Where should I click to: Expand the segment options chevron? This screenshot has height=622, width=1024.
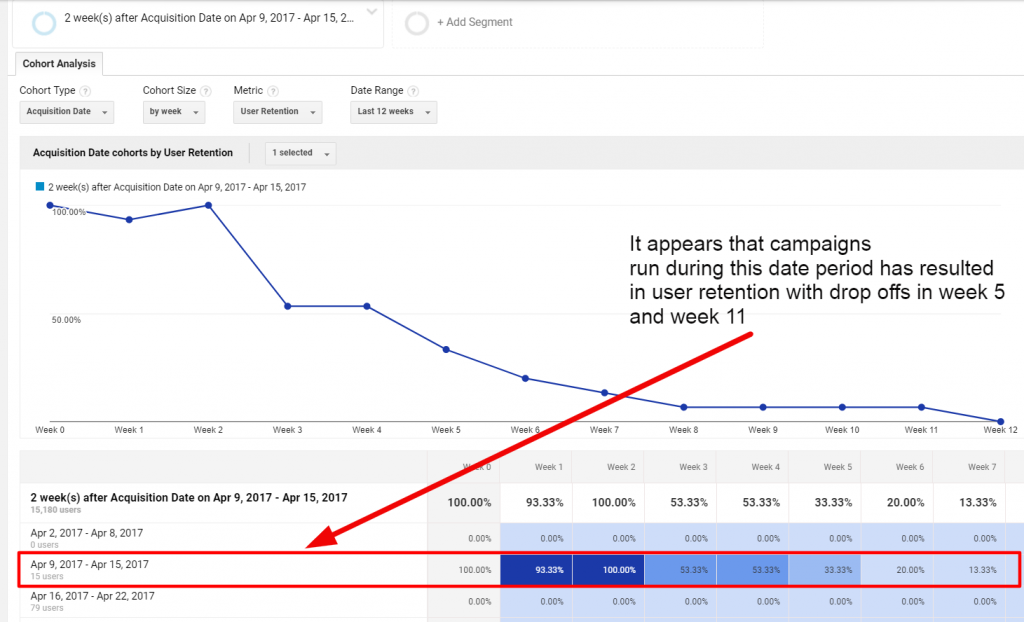[x=371, y=13]
